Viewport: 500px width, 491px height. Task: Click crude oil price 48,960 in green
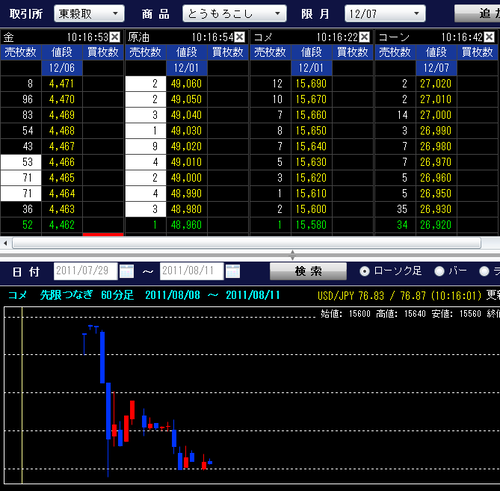pyautogui.click(x=186, y=225)
